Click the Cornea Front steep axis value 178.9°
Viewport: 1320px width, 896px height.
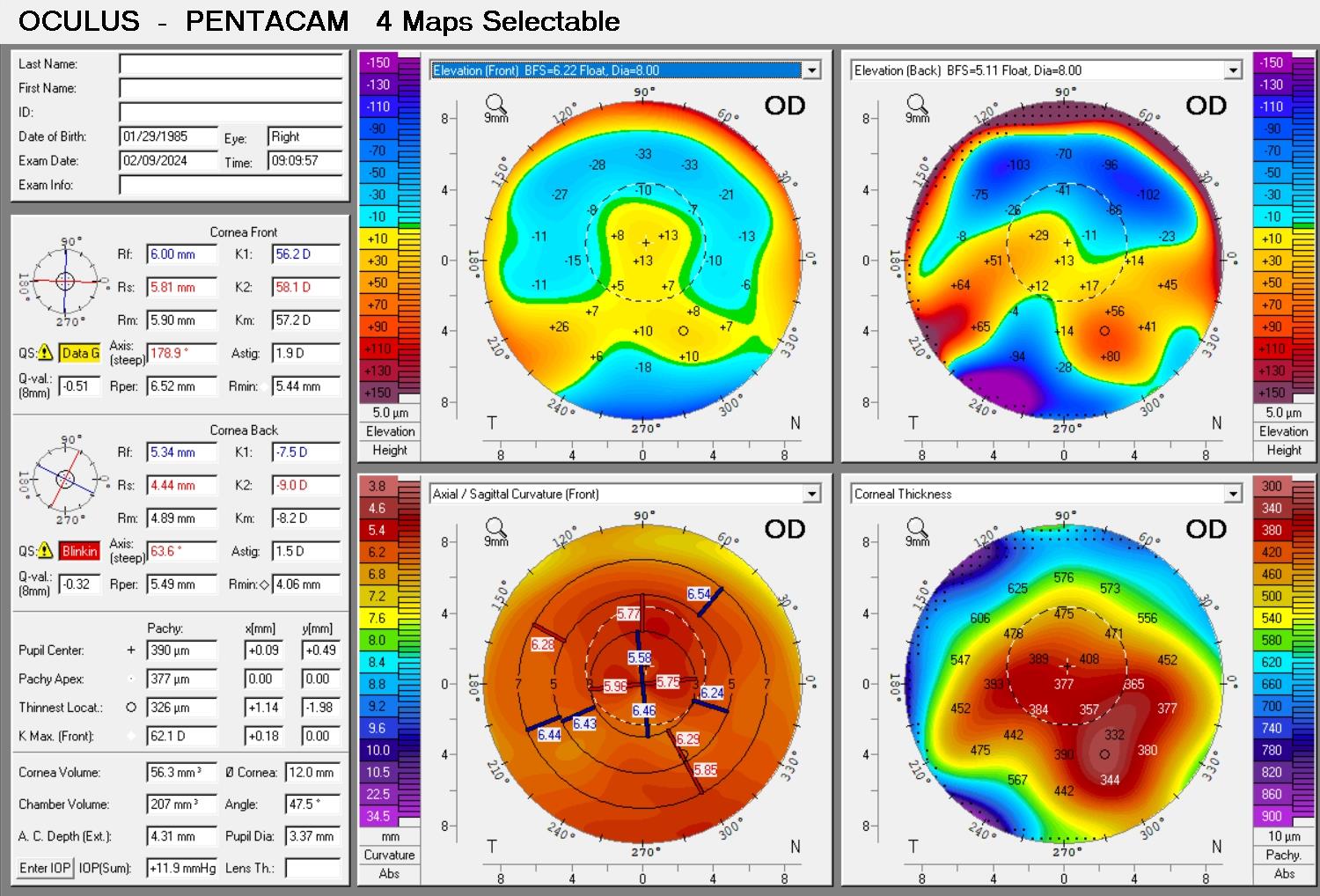pos(181,353)
